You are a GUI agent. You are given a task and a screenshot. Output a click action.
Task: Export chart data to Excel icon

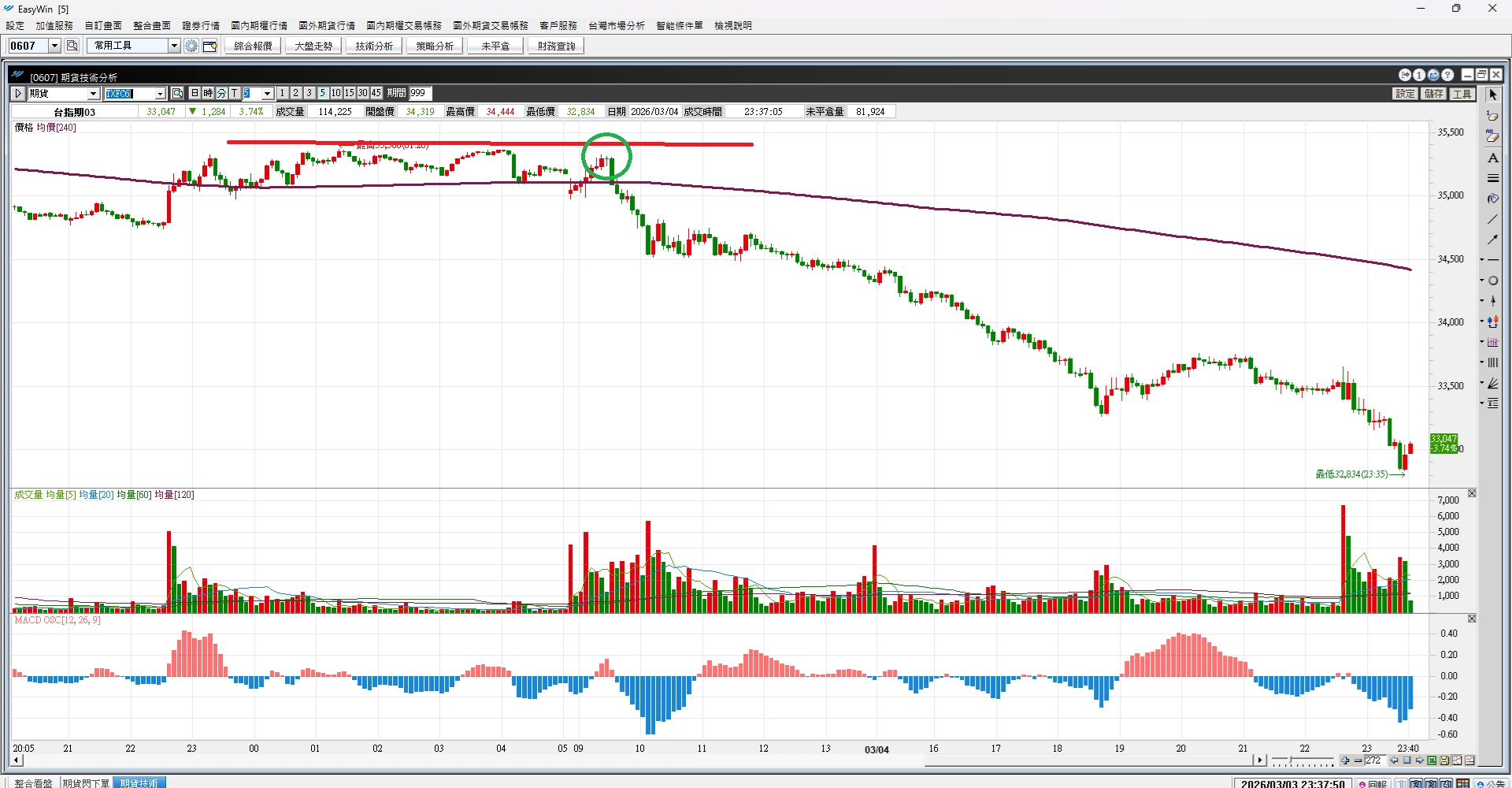pos(1432,760)
